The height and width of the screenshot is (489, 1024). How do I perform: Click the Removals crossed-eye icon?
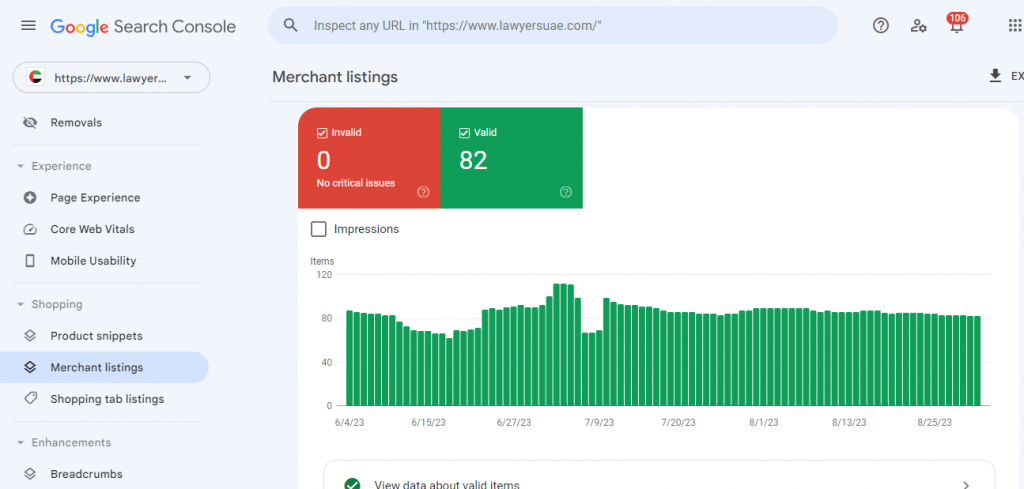point(30,123)
